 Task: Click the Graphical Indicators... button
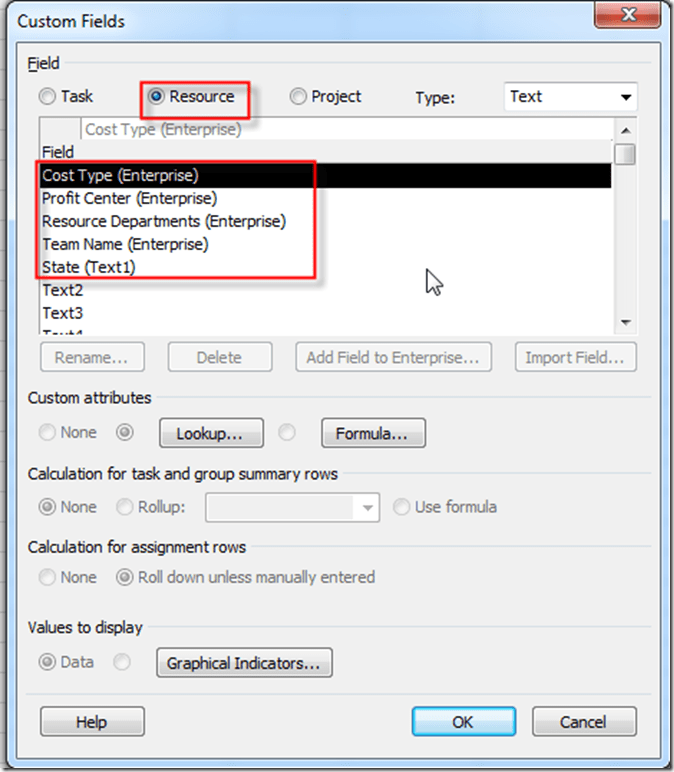tap(244, 663)
